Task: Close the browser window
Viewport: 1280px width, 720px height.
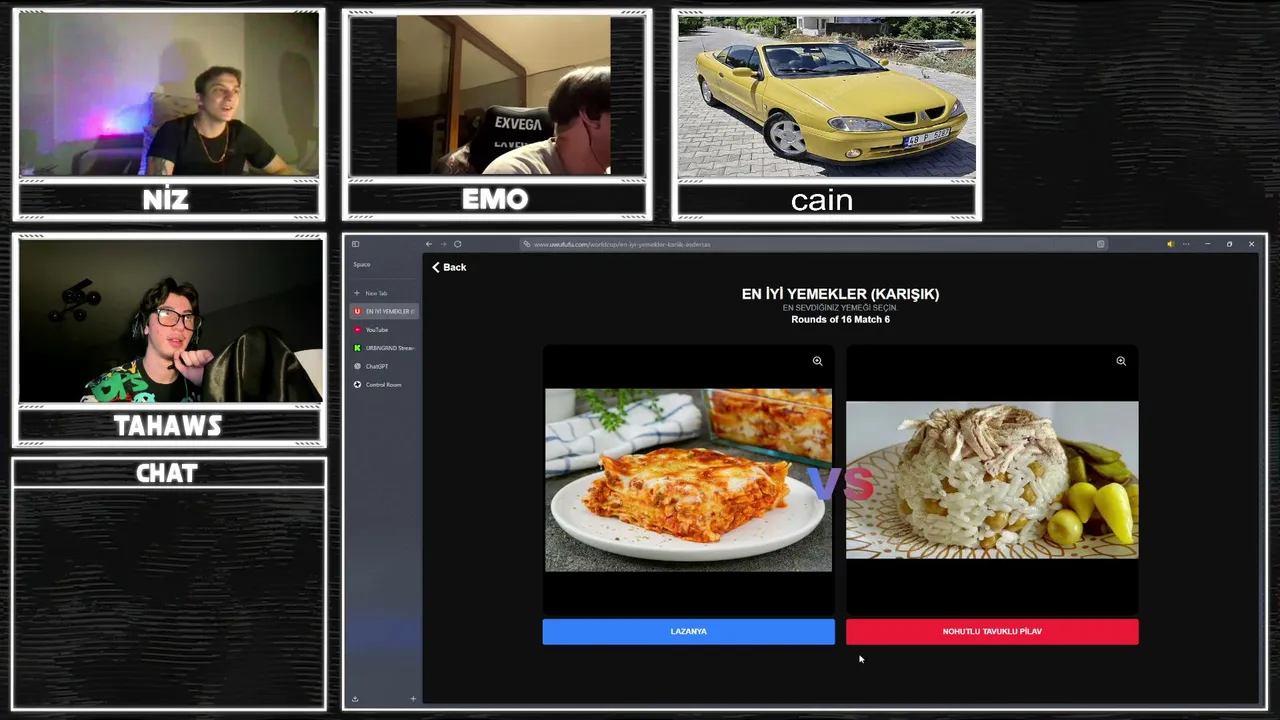Action: point(1251,244)
